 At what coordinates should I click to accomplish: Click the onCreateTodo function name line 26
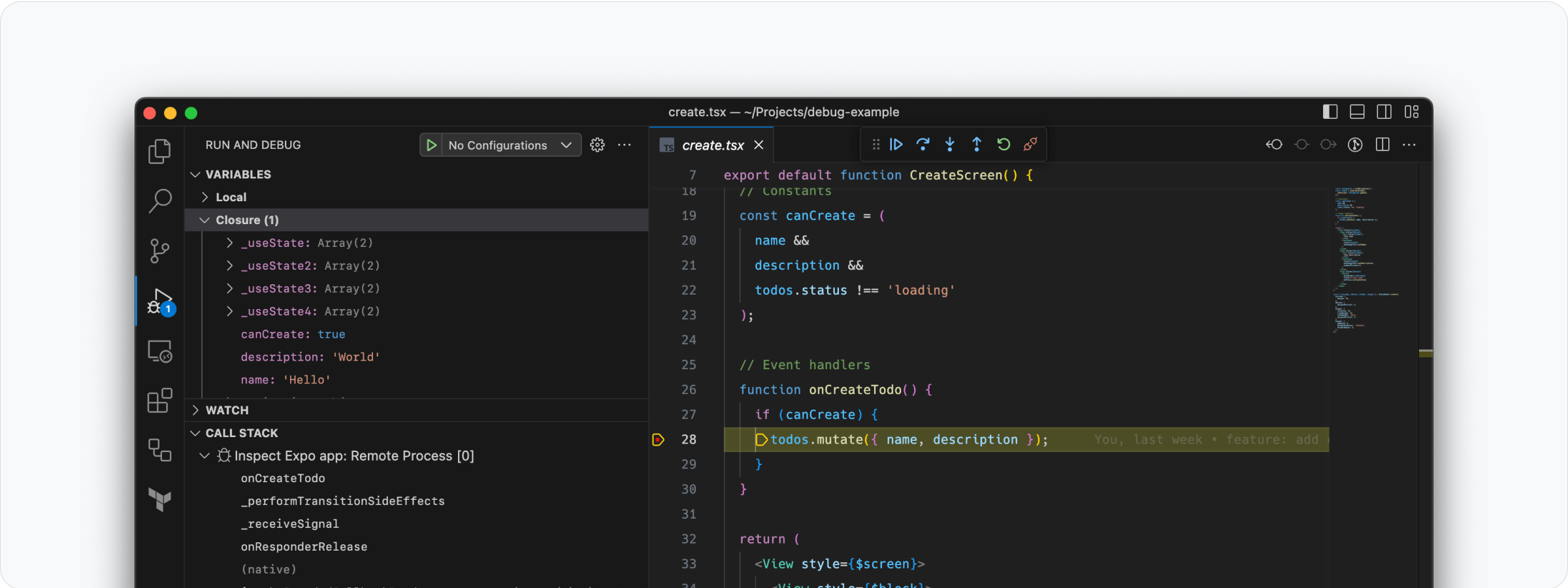pos(855,390)
